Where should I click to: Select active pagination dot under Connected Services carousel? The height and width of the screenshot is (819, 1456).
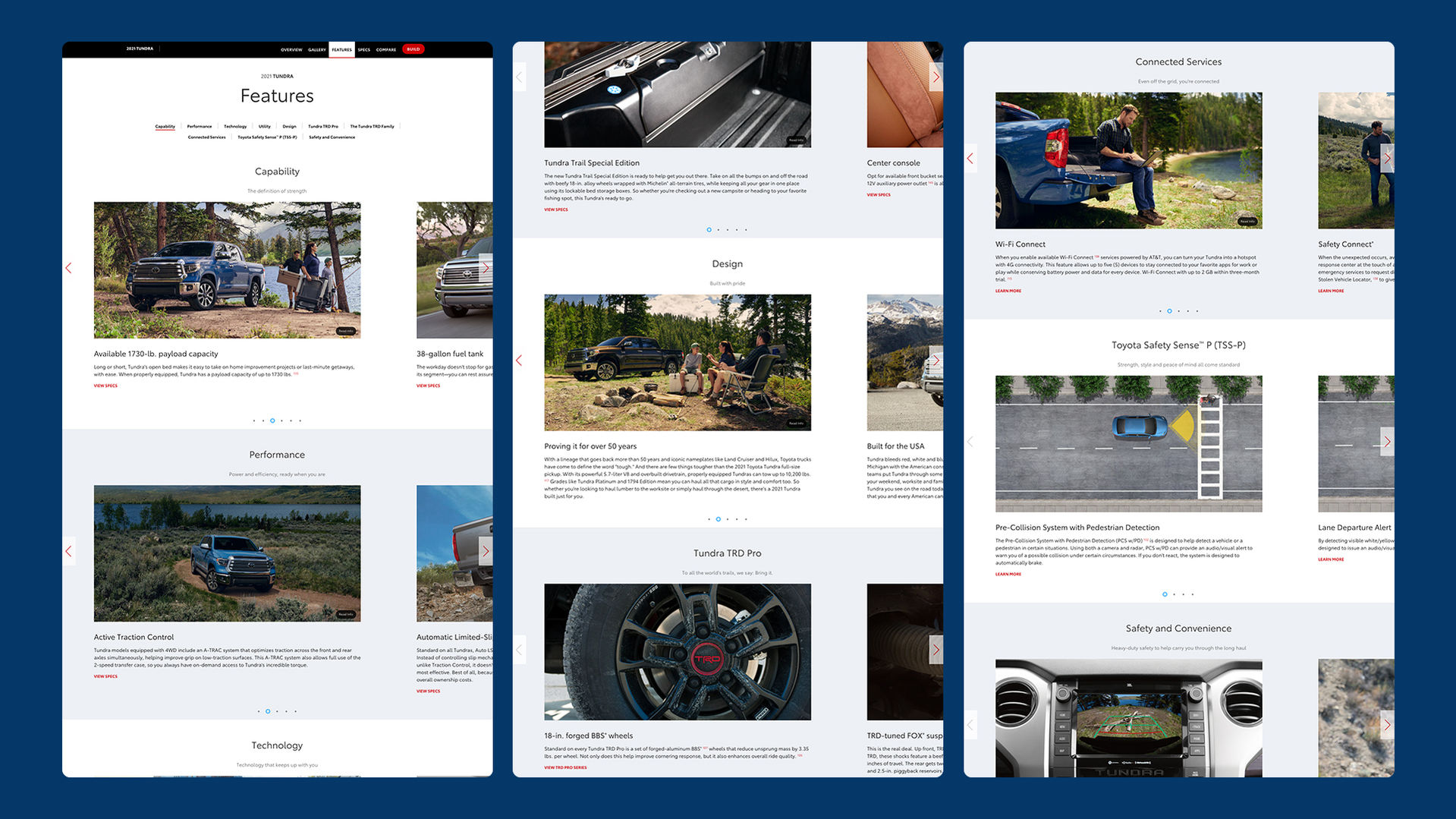pos(1169,311)
